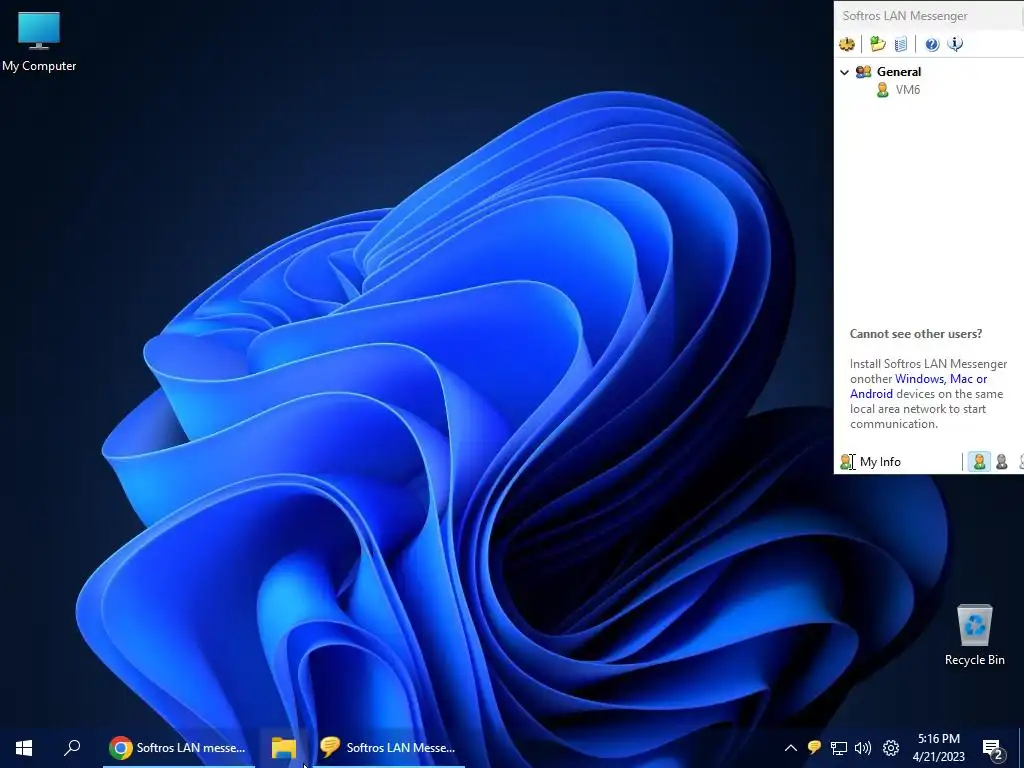Activate Softros LAN Messenger taskbar button

(x=389, y=748)
